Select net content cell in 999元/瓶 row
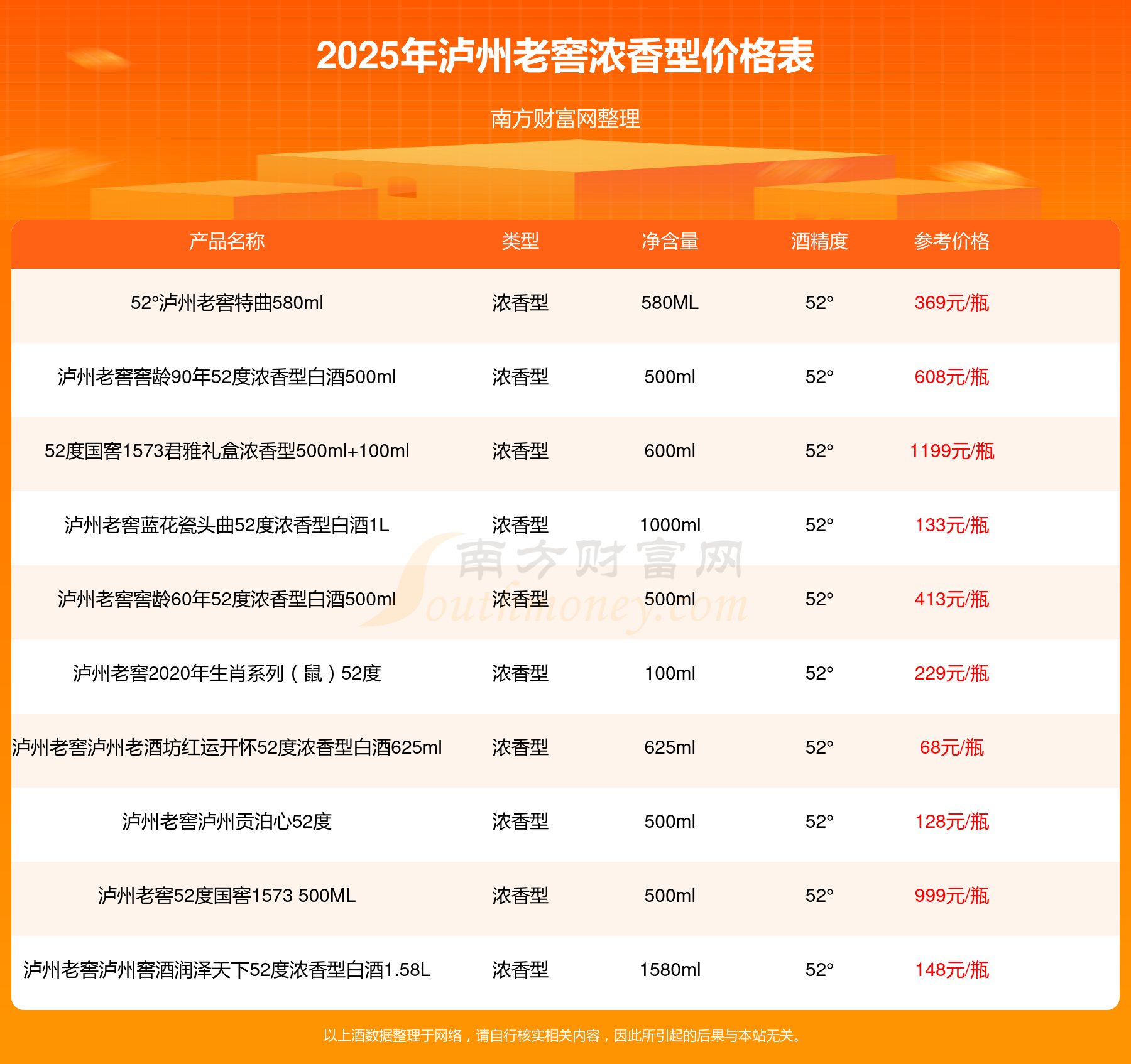Viewport: 1131px width, 1064px height. pos(670,896)
